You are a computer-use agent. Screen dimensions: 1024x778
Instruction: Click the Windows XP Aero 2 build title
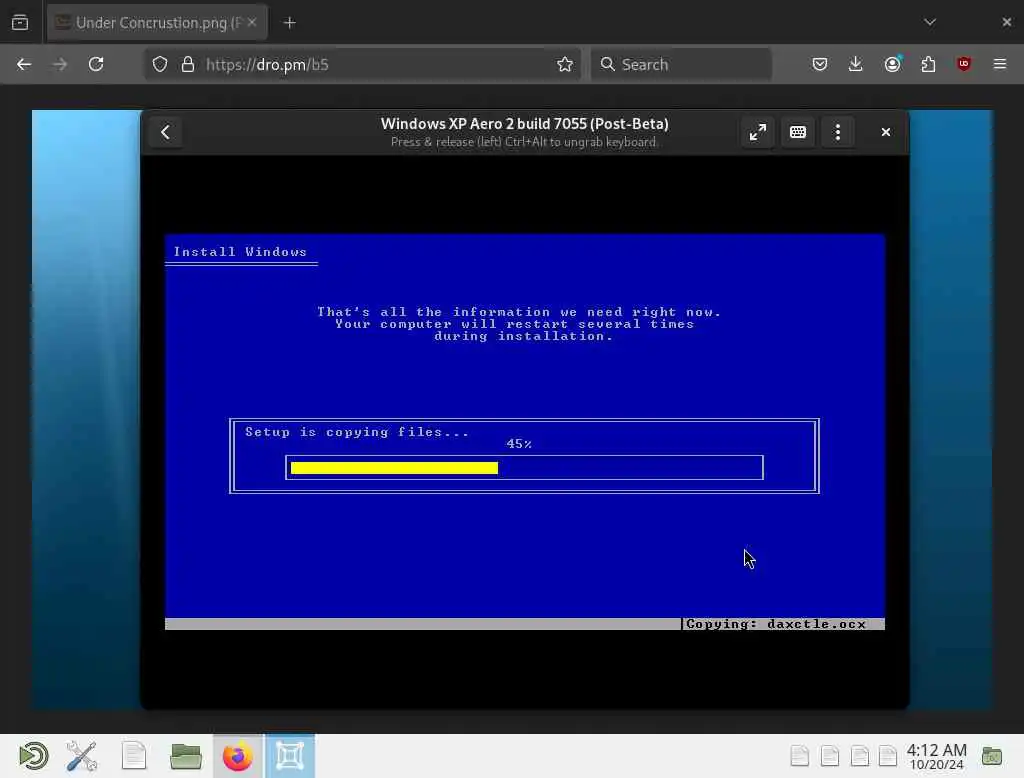pos(524,123)
